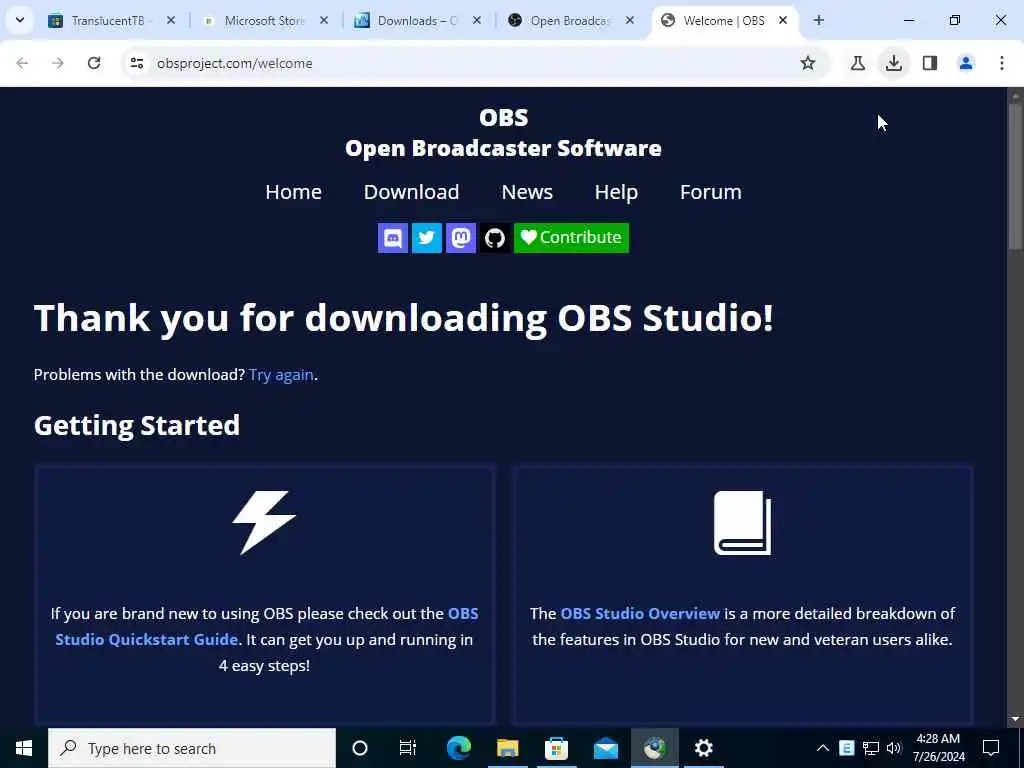Open the volume tray icon
The image size is (1024, 768).
894,748
